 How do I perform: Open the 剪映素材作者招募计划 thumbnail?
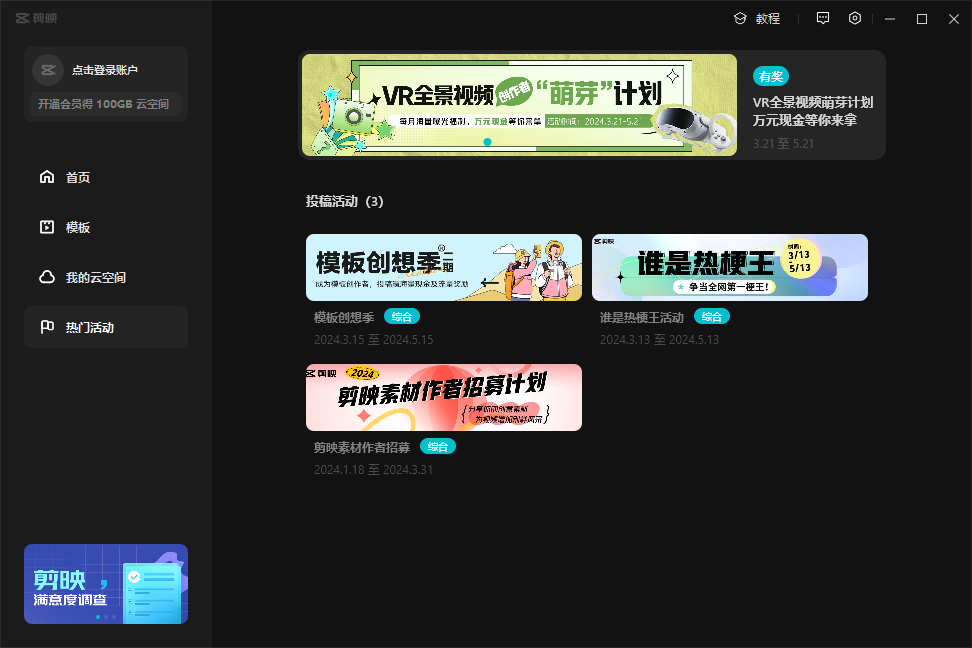tap(444, 397)
